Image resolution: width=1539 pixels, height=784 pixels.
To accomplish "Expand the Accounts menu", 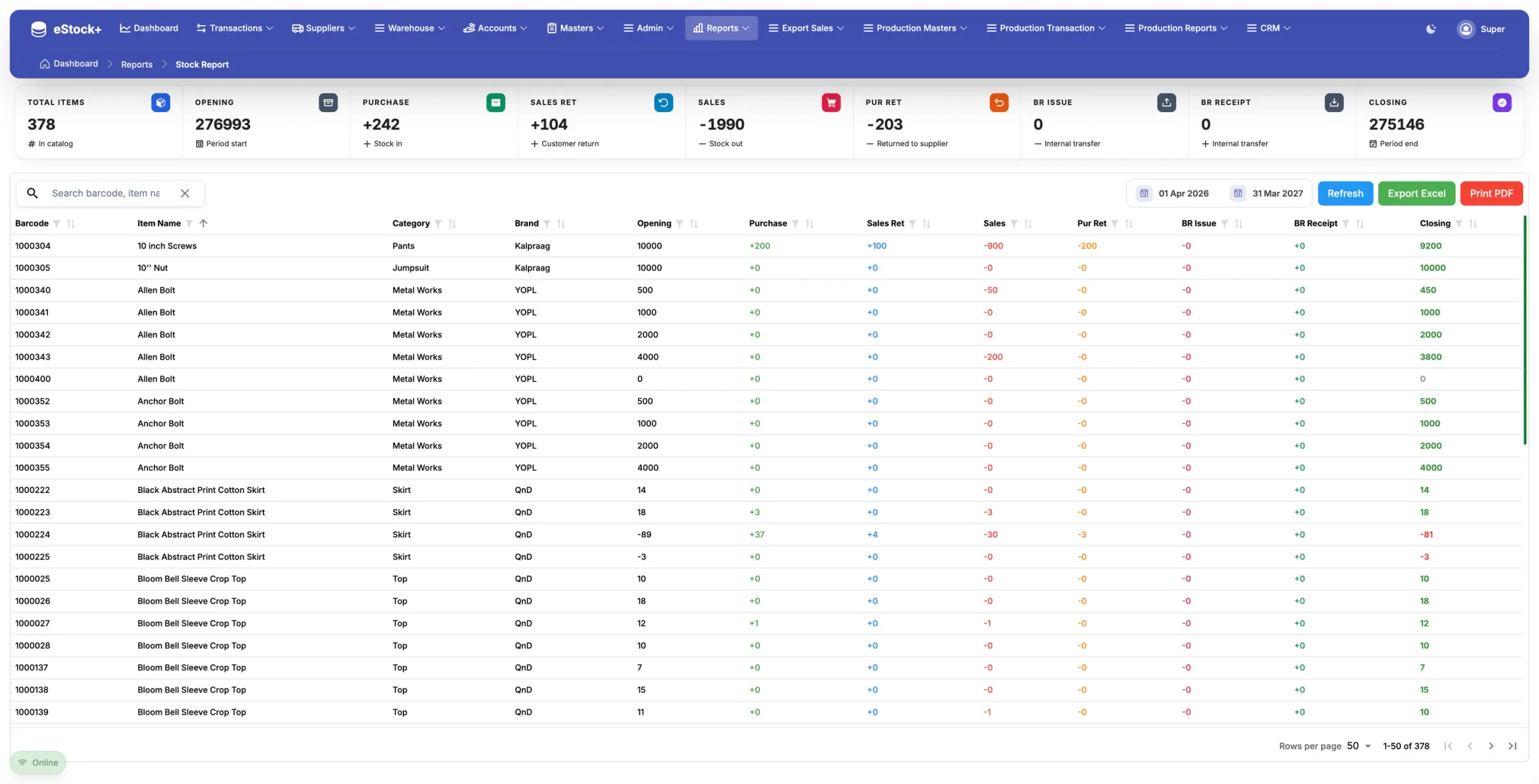I will (x=496, y=28).
